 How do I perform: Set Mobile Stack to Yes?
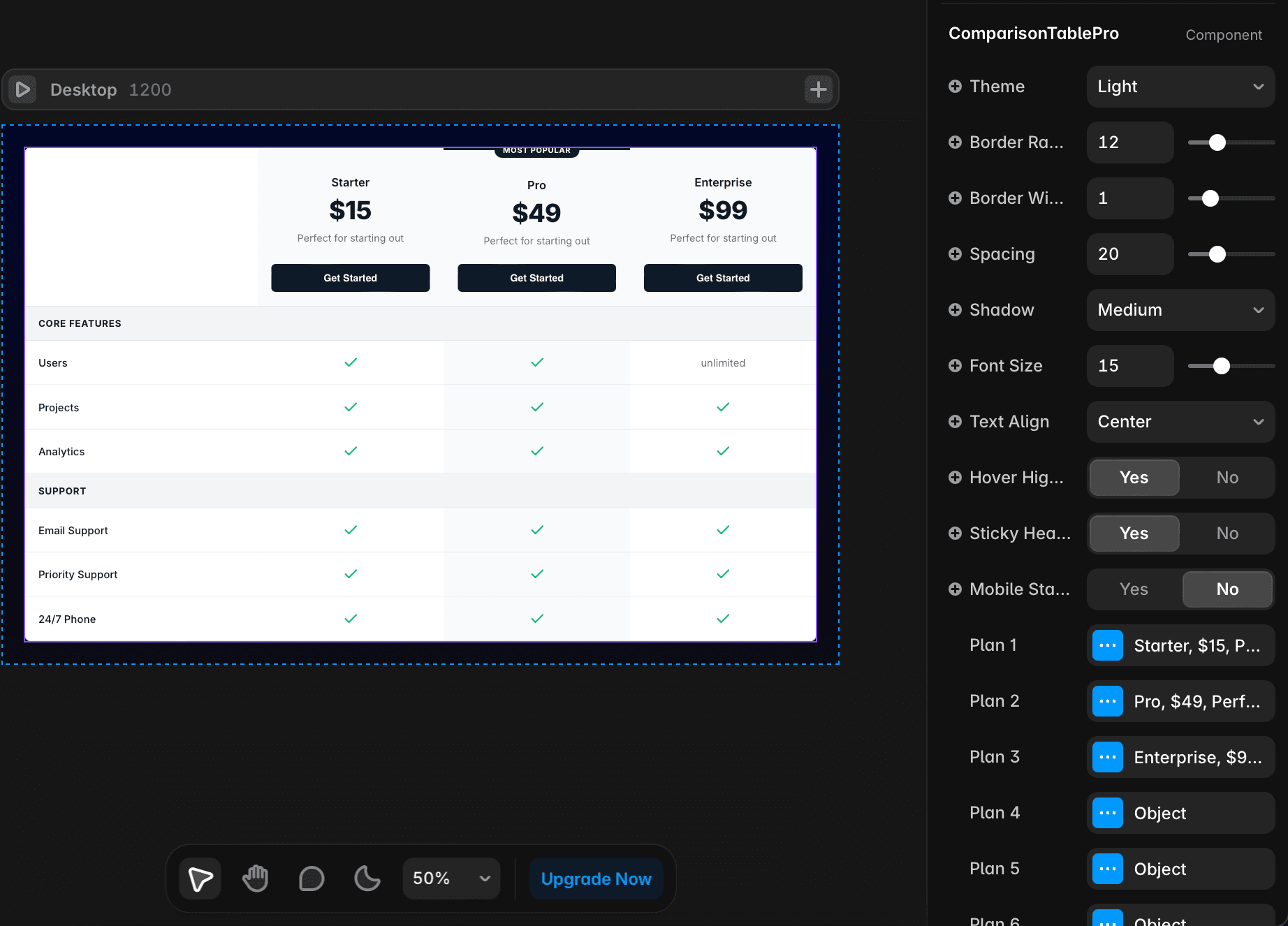click(x=1134, y=589)
